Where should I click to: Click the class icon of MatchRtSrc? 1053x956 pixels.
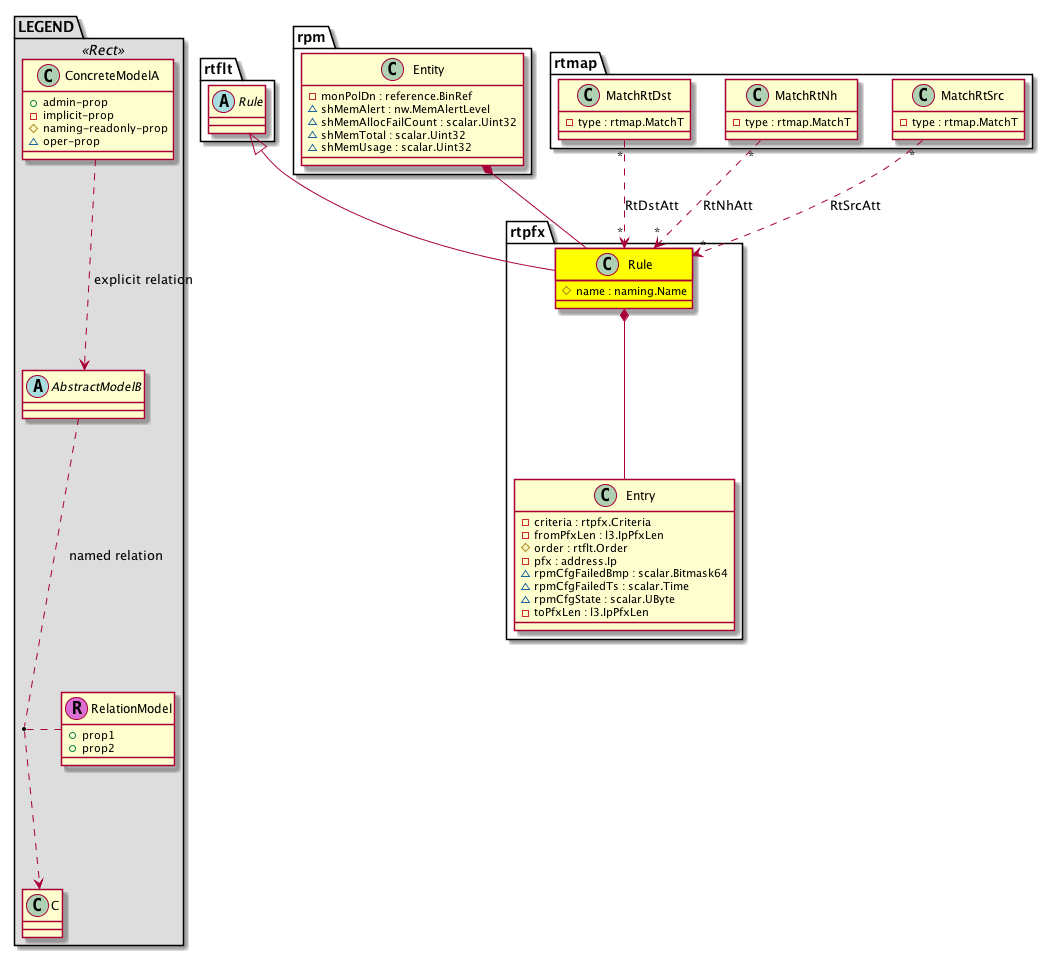click(924, 95)
